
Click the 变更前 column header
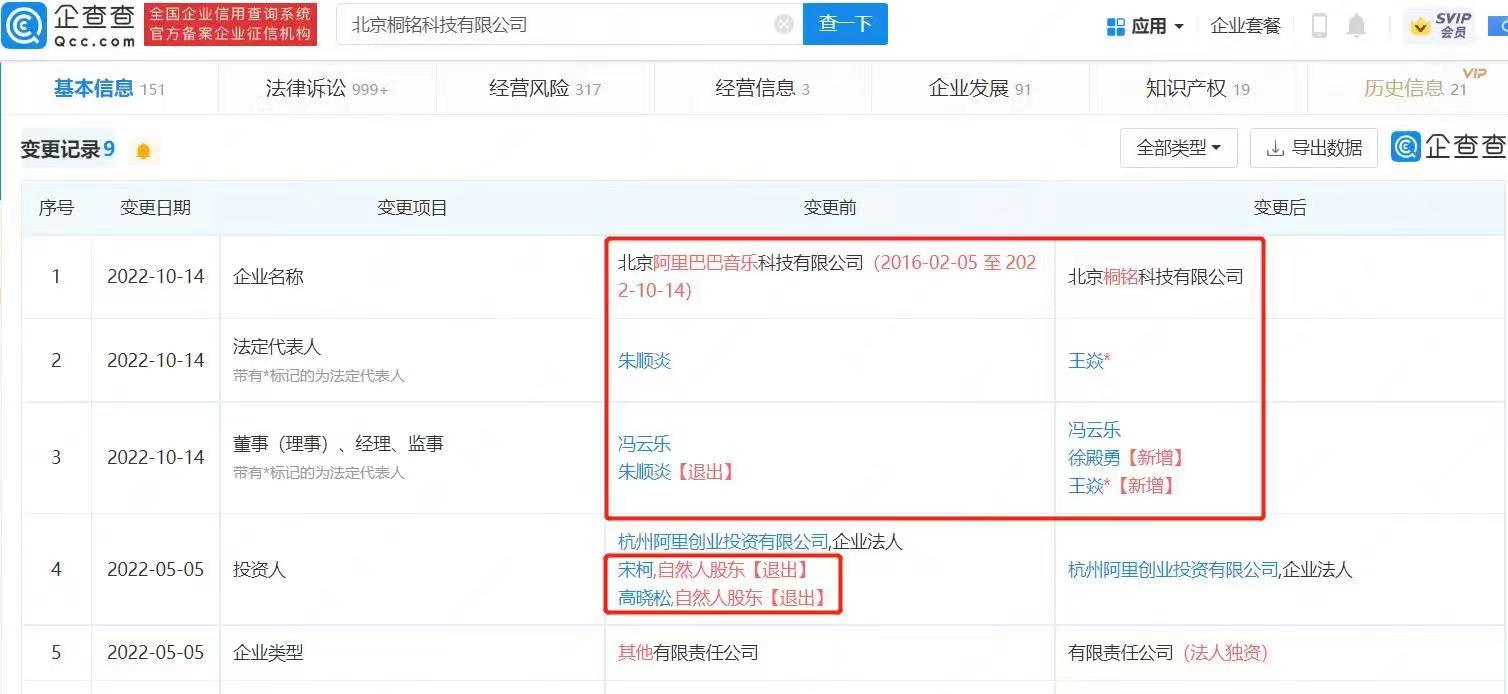tap(830, 208)
